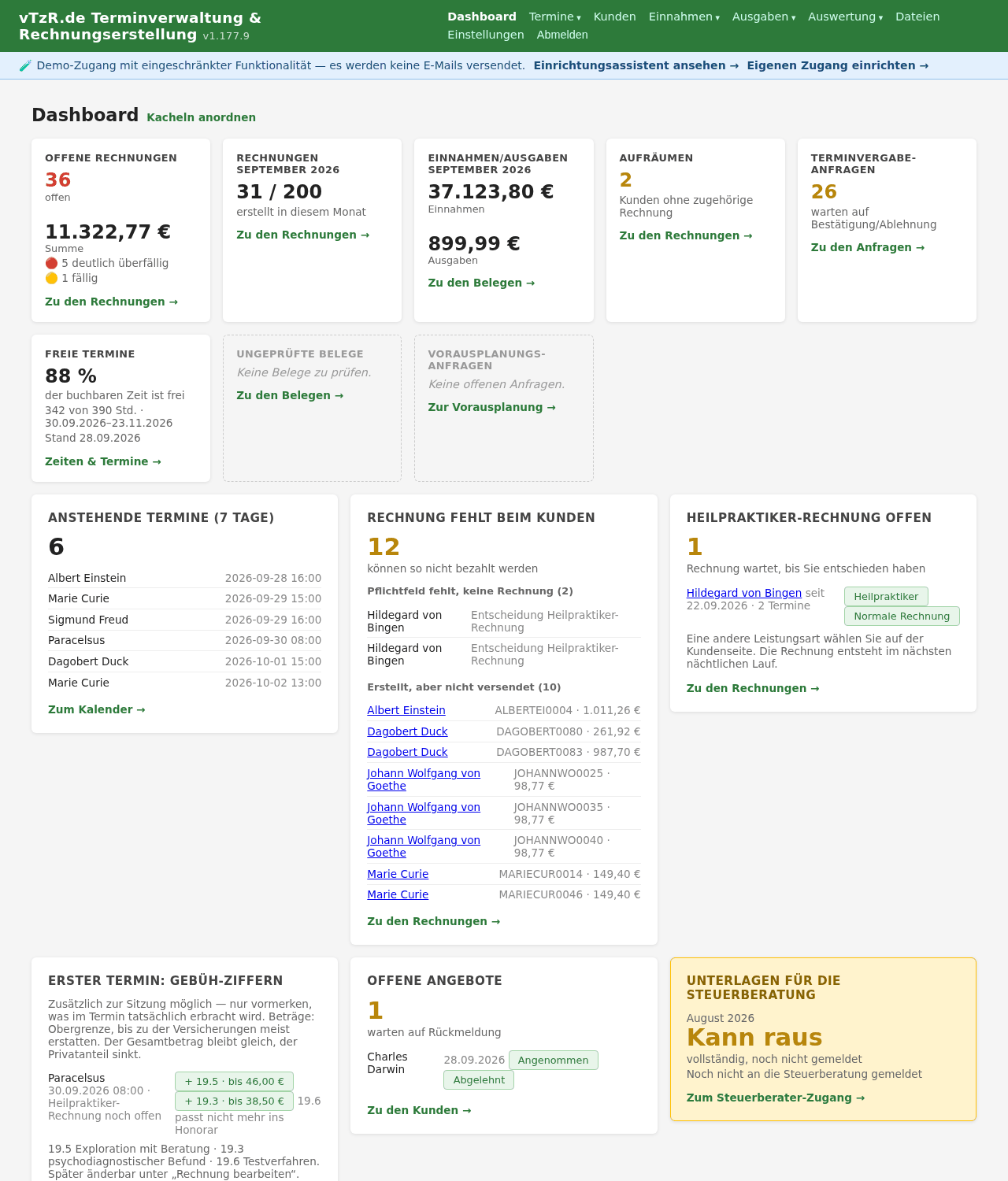The width and height of the screenshot is (1008, 1181).
Task: Open Marie Curie link for MARIECUR0046
Action: pyautogui.click(x=398, y=894)
